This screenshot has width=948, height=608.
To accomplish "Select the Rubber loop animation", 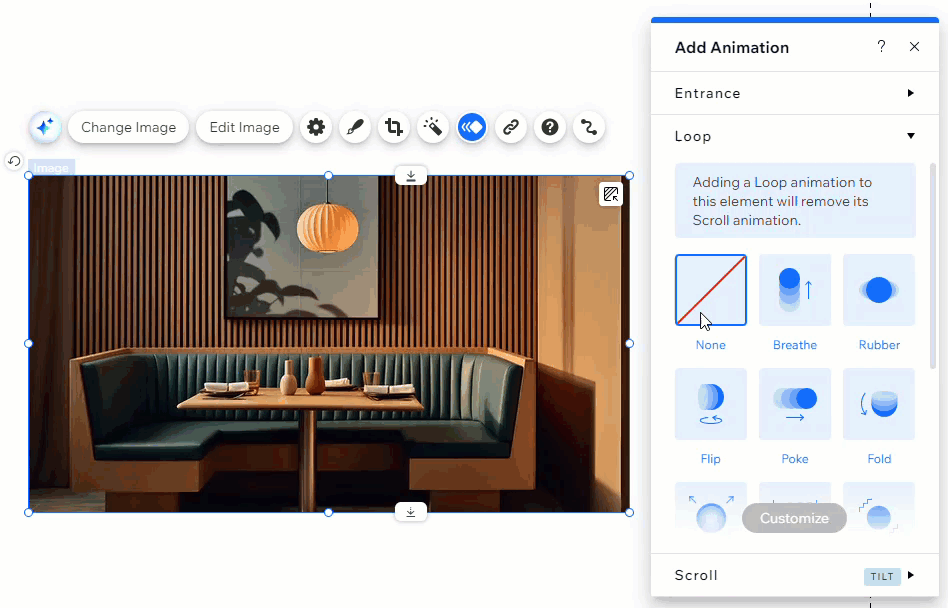I will click(x=878, y=290).
